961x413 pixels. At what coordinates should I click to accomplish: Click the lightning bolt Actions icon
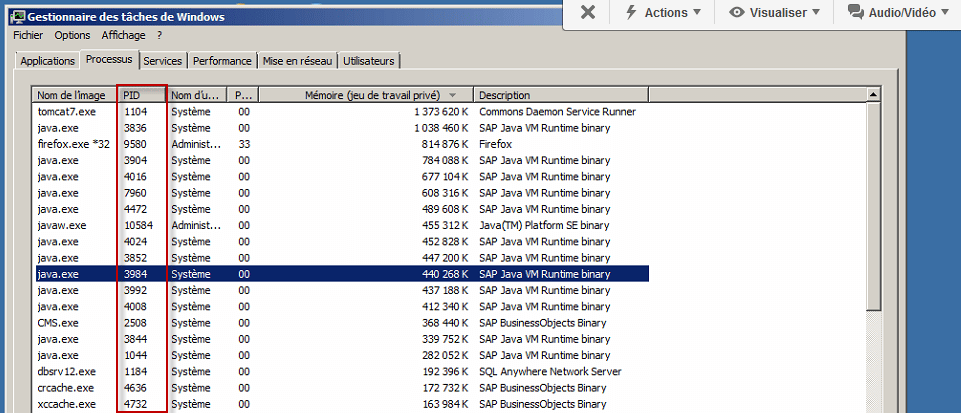631,12
